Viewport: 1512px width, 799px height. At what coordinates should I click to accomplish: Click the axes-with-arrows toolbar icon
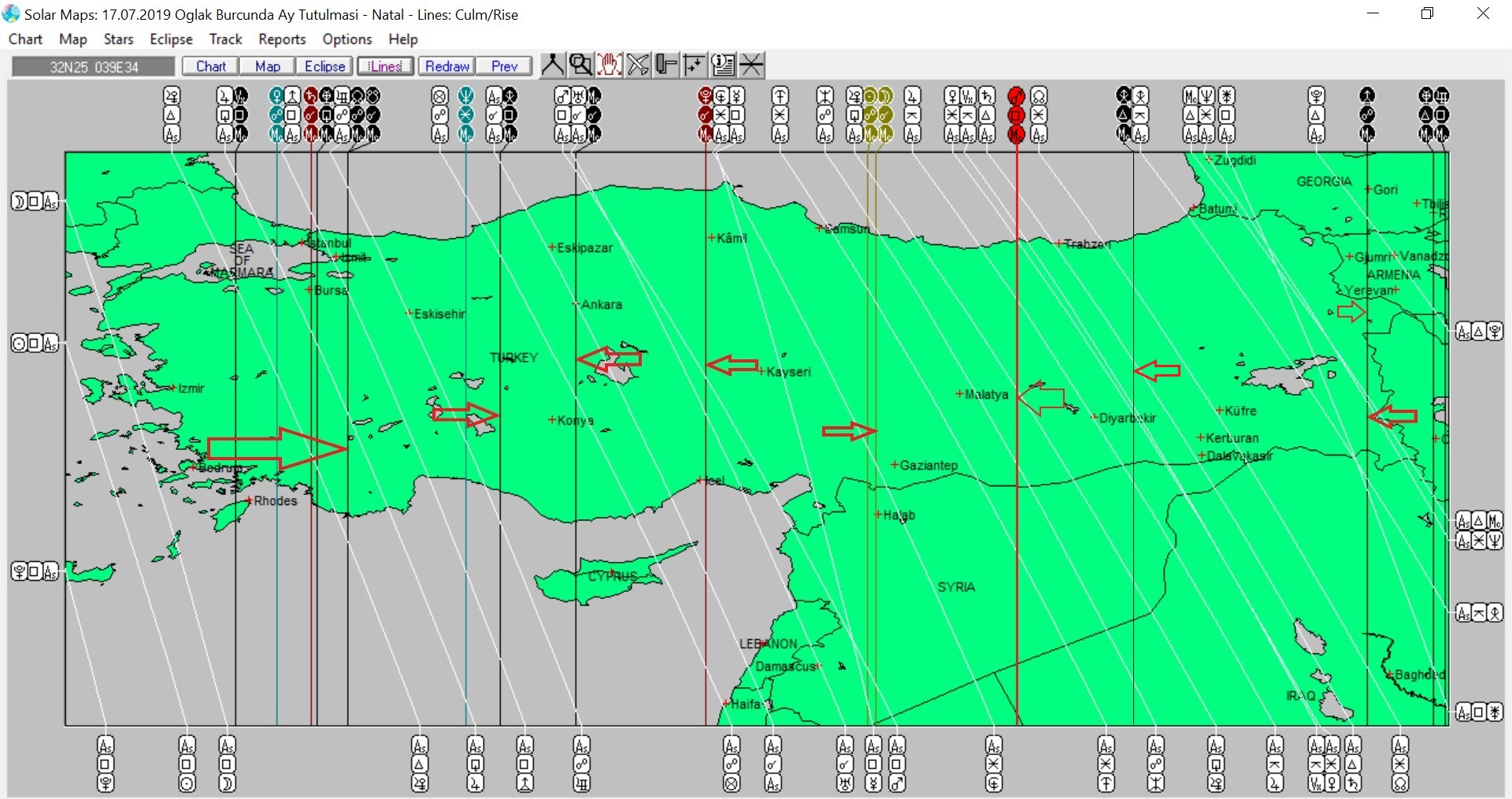tap(695, 65)
